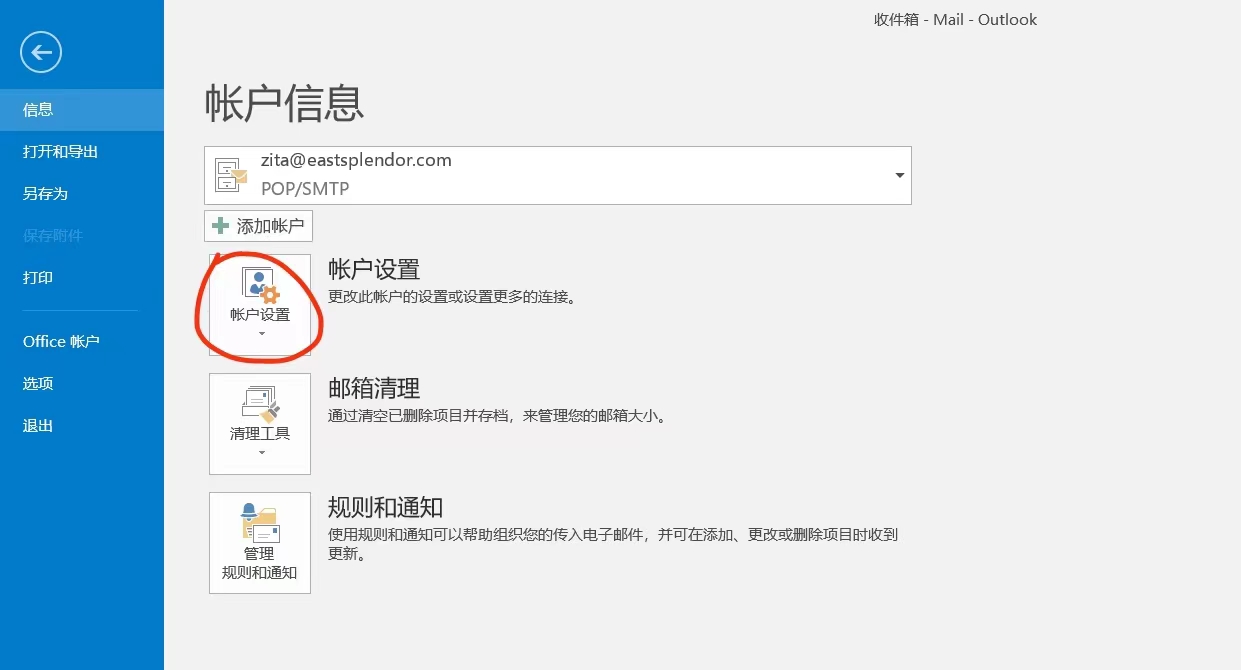1241x670 pixels.
Task: Expand the small arrow under the 帐户设置 label
Action: (x=261, y=334)
